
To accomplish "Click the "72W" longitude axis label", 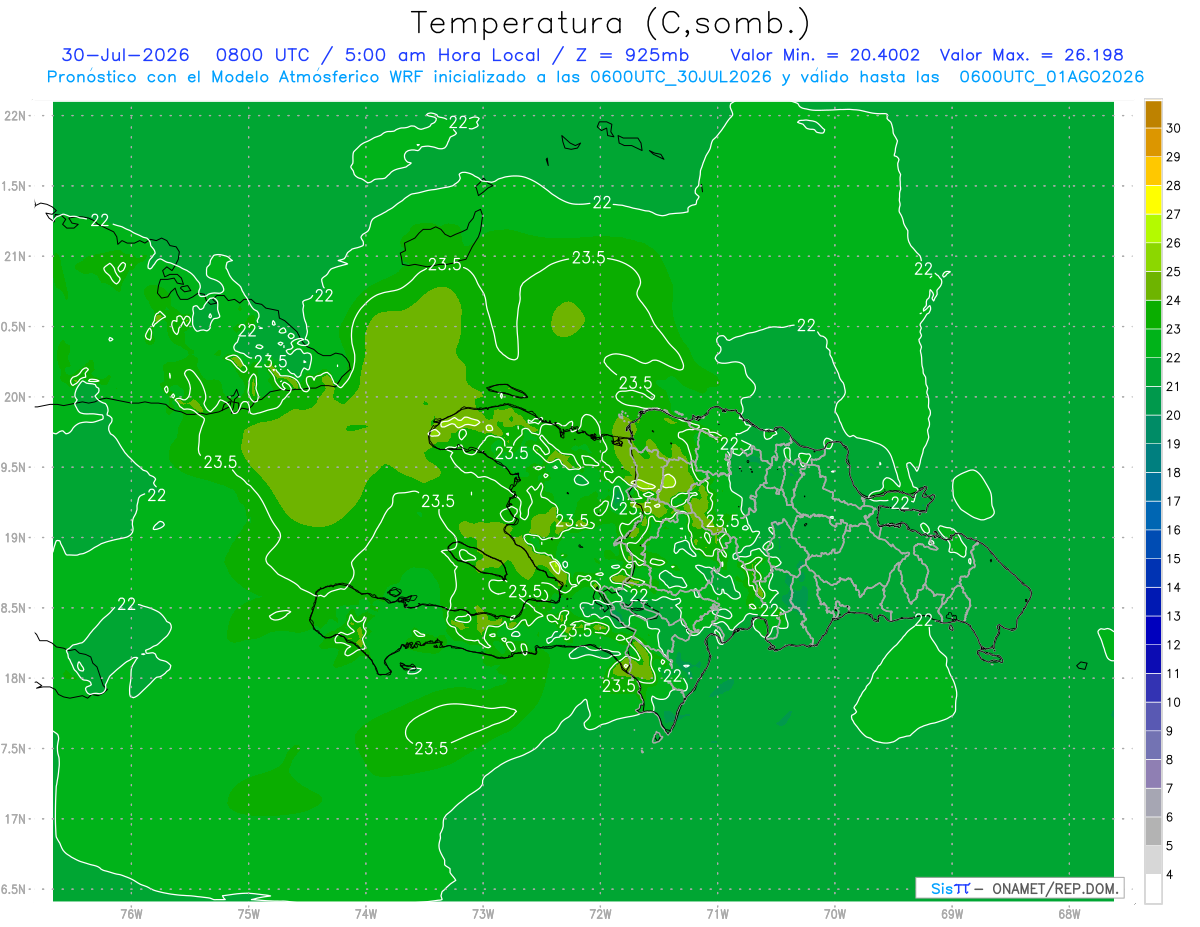I will (x=600, y=913).
